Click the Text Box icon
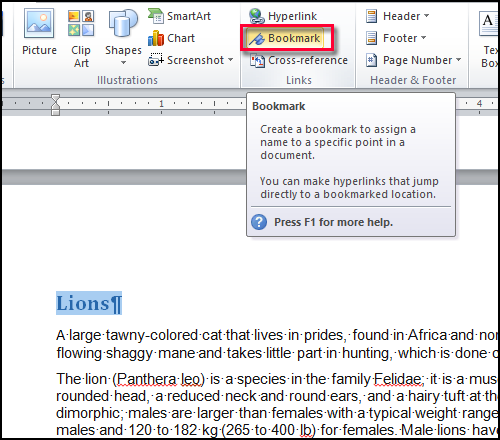The image size is (500, 440). 488,23
